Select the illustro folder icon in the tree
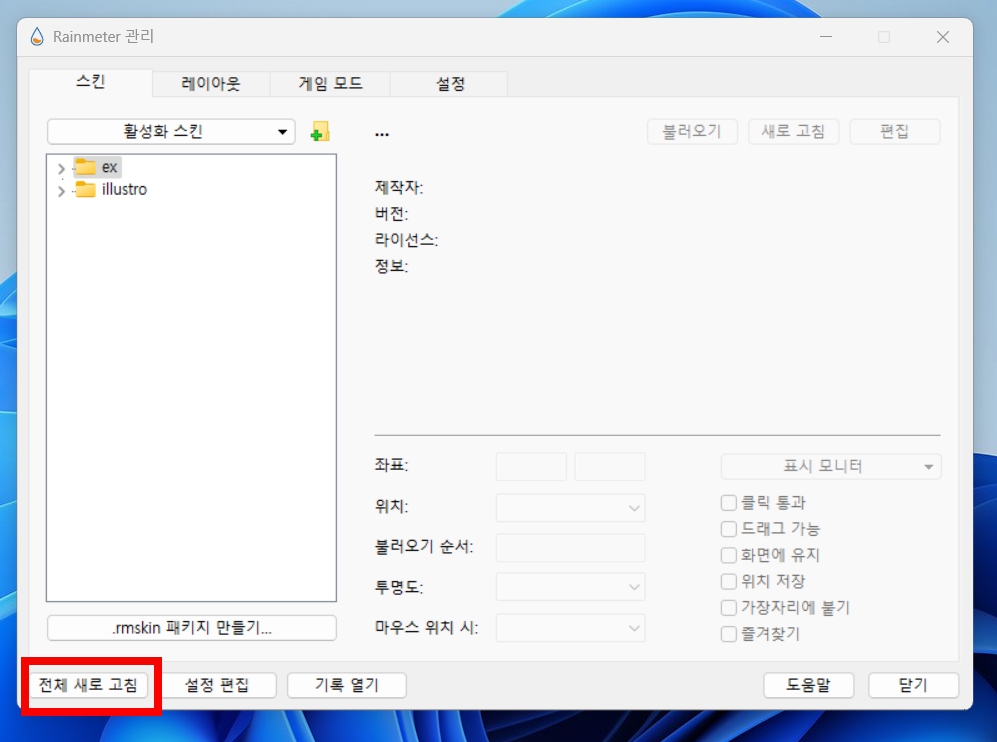997x742 pixels. tap(85, 189)
